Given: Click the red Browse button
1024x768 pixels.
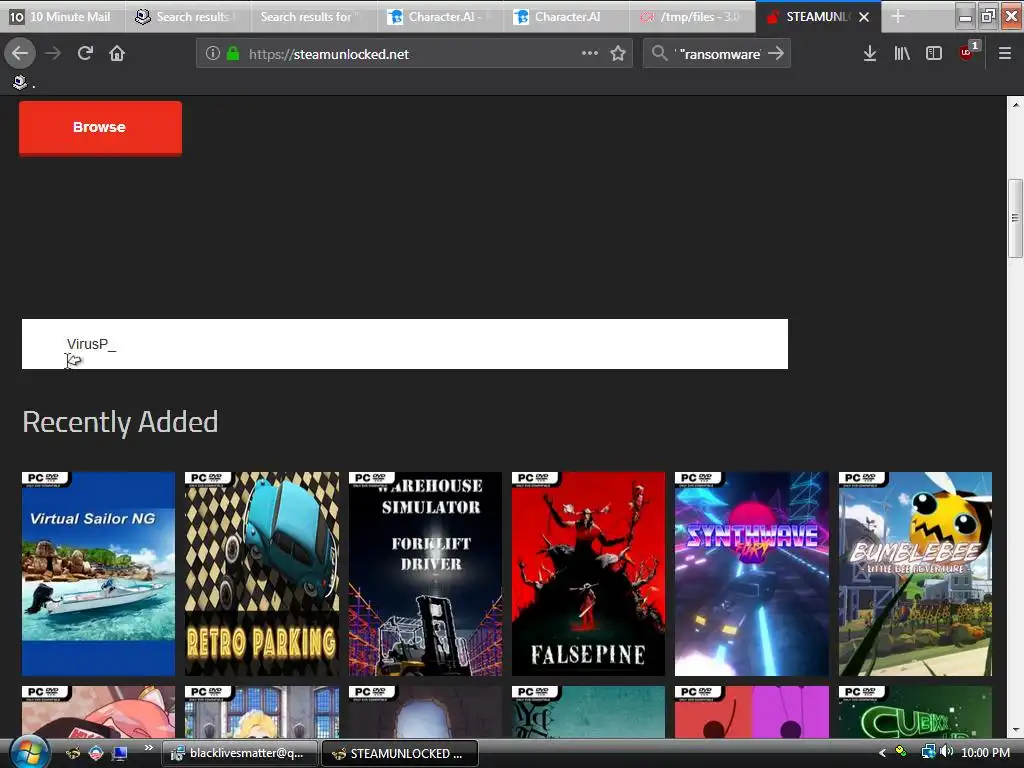Looking at the screenshot, I should [100, 127].
